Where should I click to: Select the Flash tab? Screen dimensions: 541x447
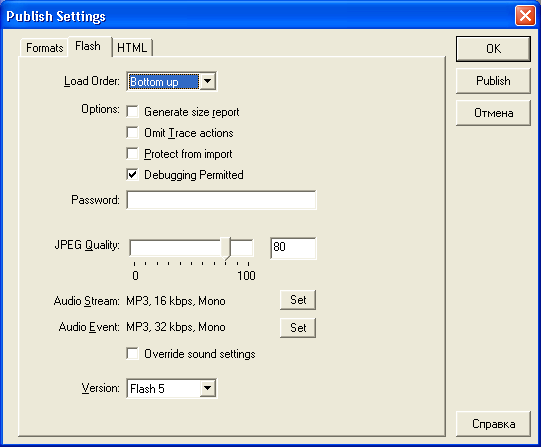[x=88, y=46]
